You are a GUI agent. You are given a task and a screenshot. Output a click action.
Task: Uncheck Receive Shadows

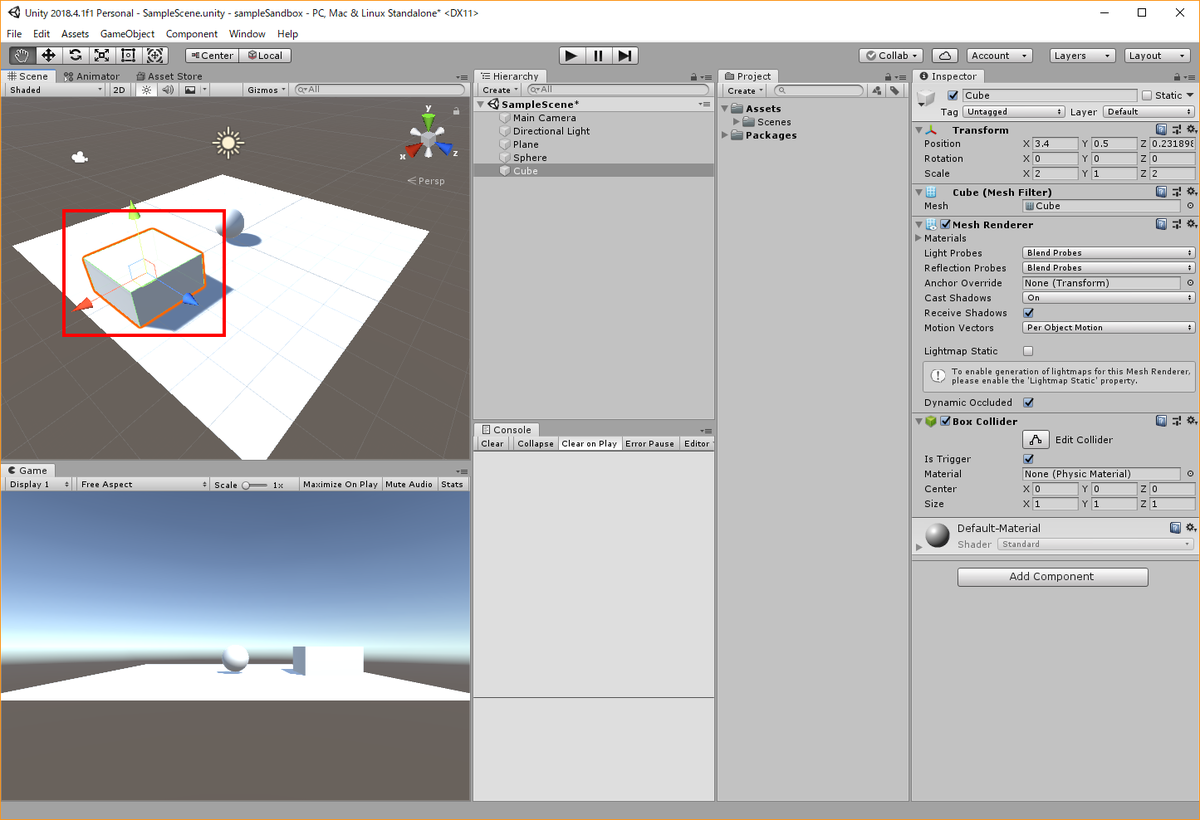click(1029, 313)
